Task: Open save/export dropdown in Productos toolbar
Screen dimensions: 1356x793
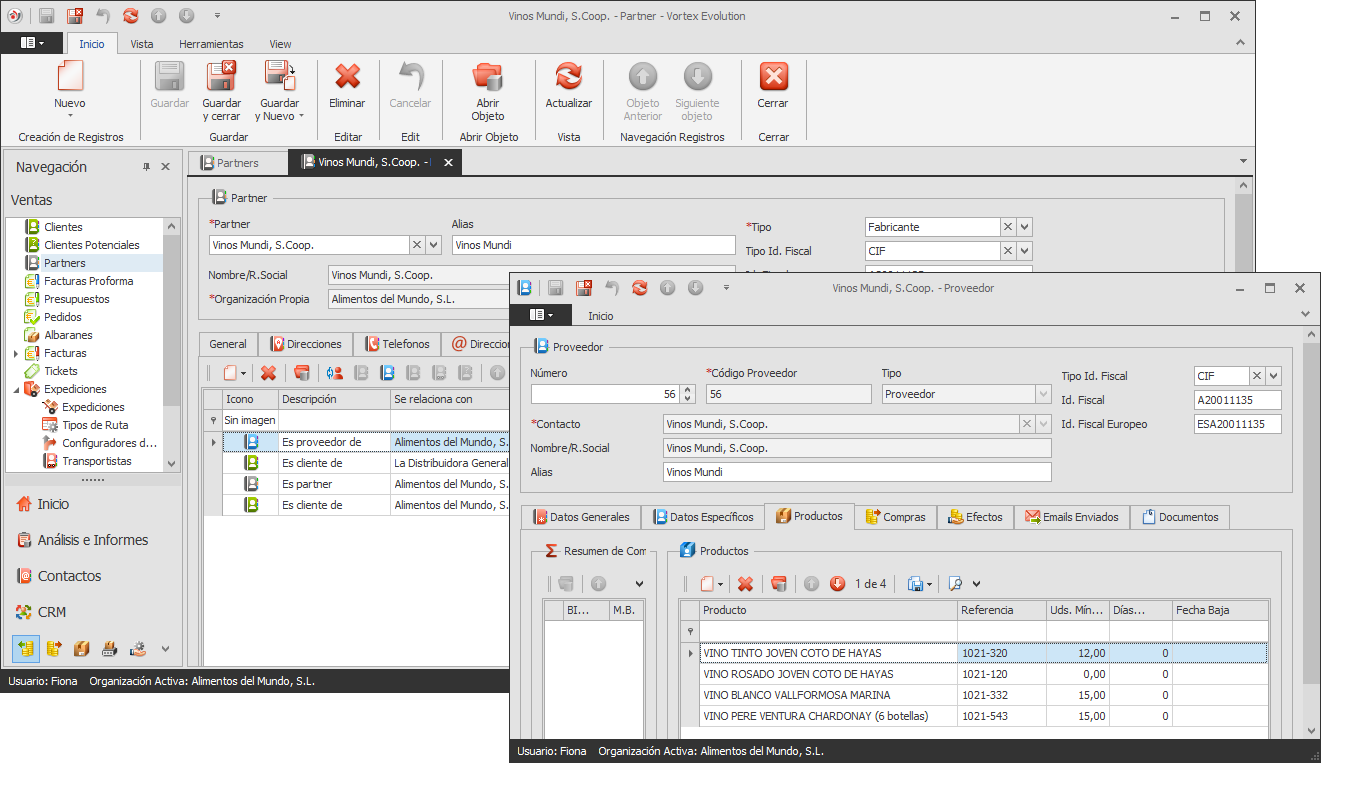Action: coord(929,585)
